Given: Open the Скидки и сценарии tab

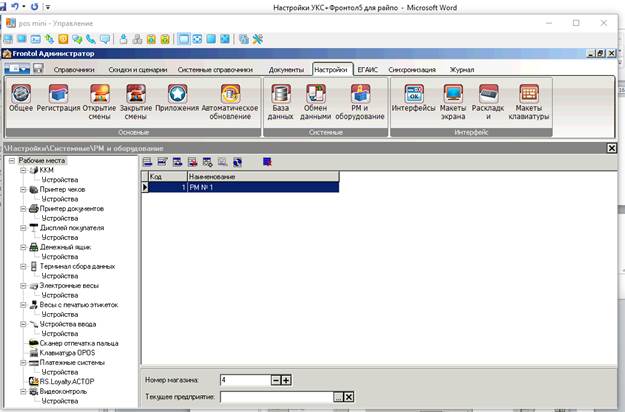Looking at the screenshot, I should 138,70.
